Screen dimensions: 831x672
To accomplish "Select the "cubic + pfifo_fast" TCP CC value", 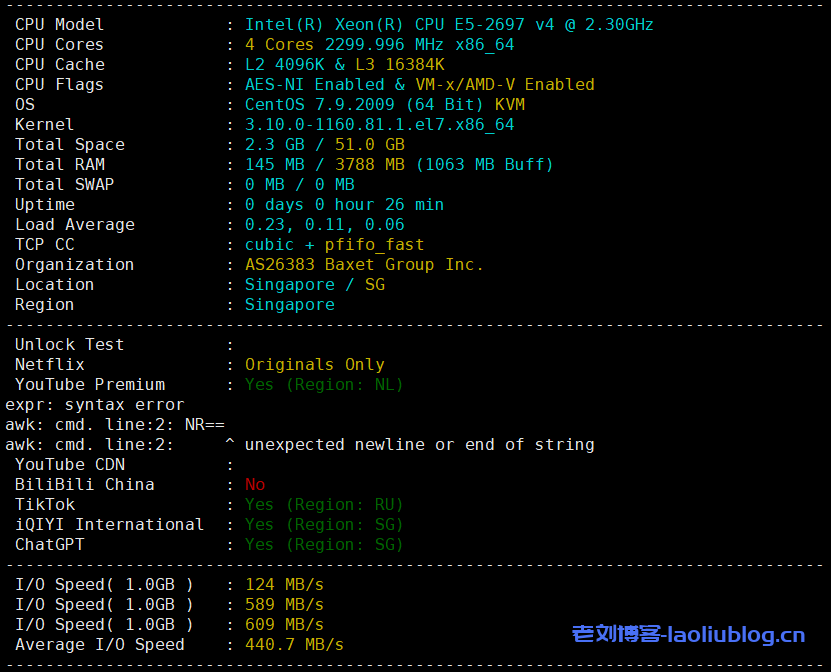I will click(334, 244).
